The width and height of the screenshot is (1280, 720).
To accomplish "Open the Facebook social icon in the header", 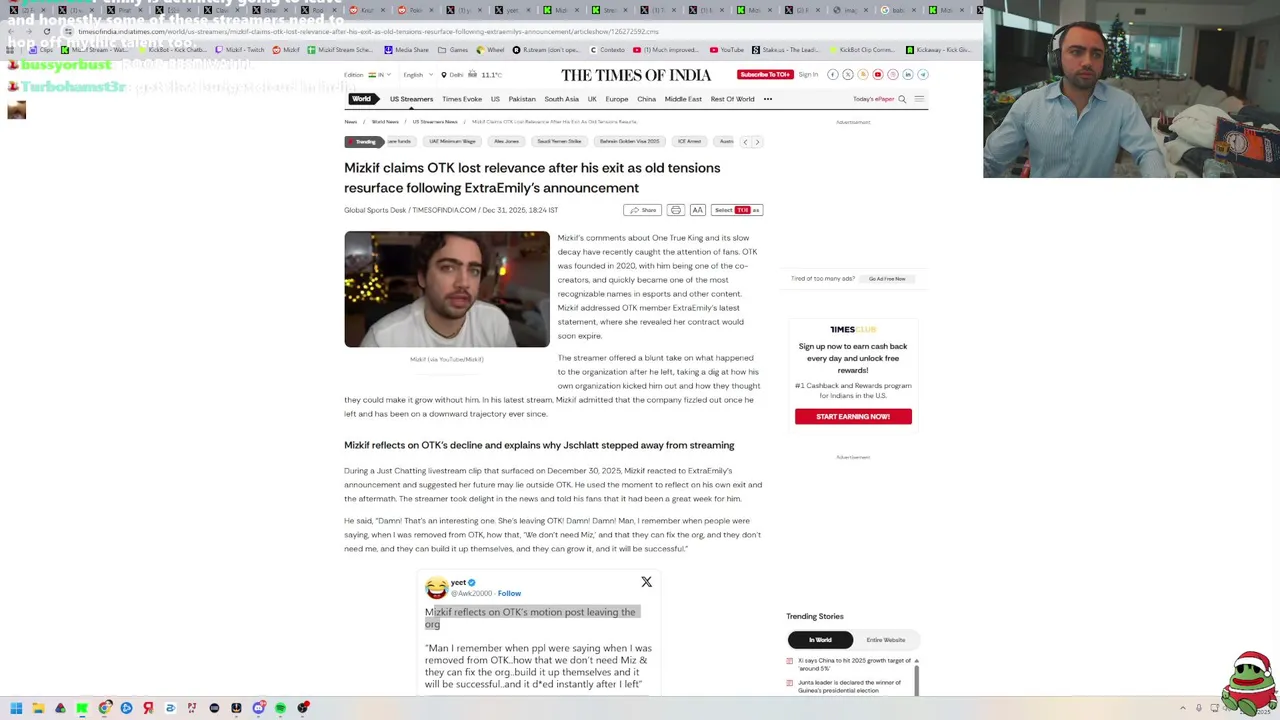I will click(833, 75).
